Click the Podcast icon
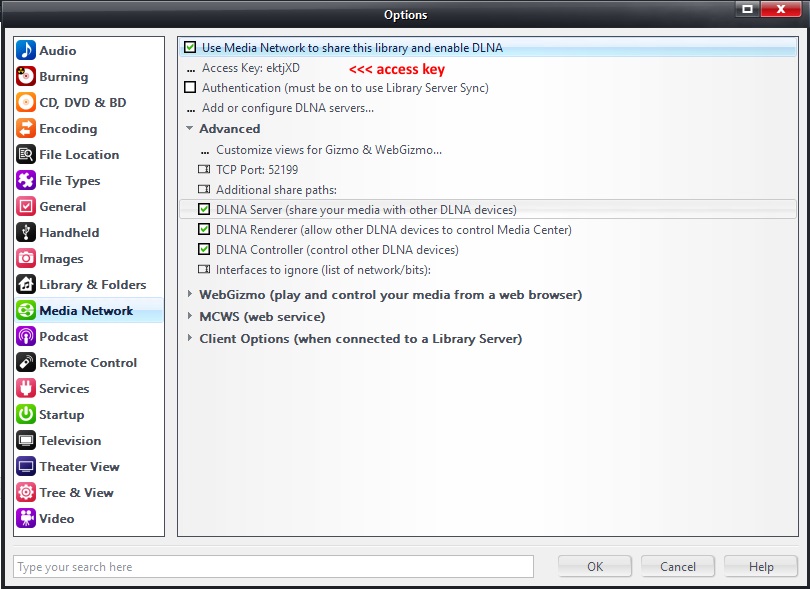Screen dimensions: 810x589 (26, 336)
